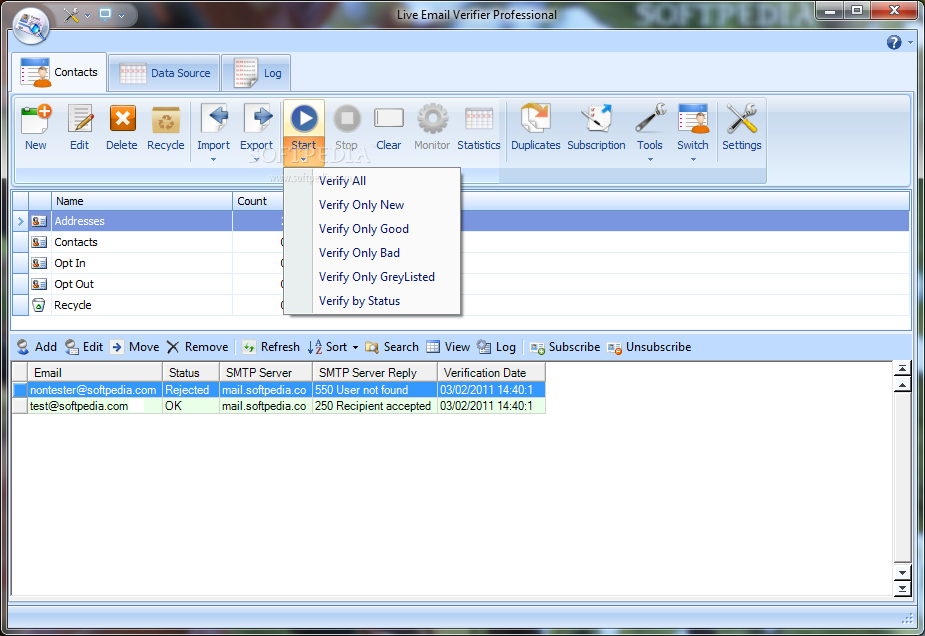Select the nontester@softpedia.com row
Image resolution: width=925 pixels, height=636 pixels.
point(278,390)
